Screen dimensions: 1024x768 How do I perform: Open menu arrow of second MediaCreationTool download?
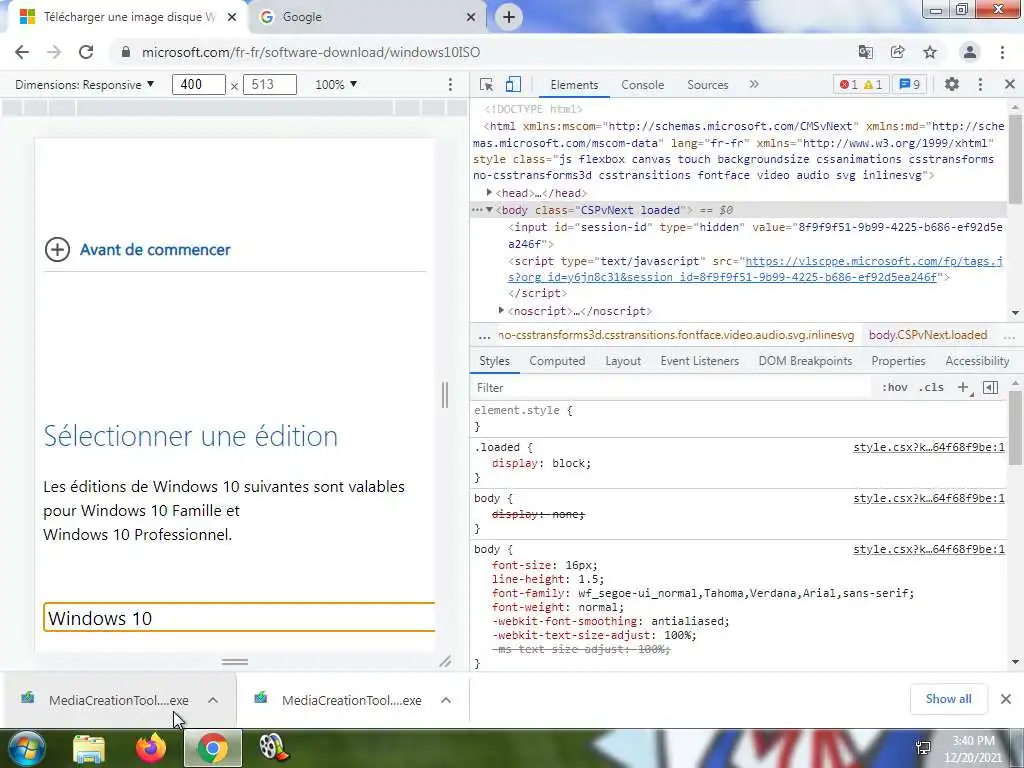coord(446,700)
